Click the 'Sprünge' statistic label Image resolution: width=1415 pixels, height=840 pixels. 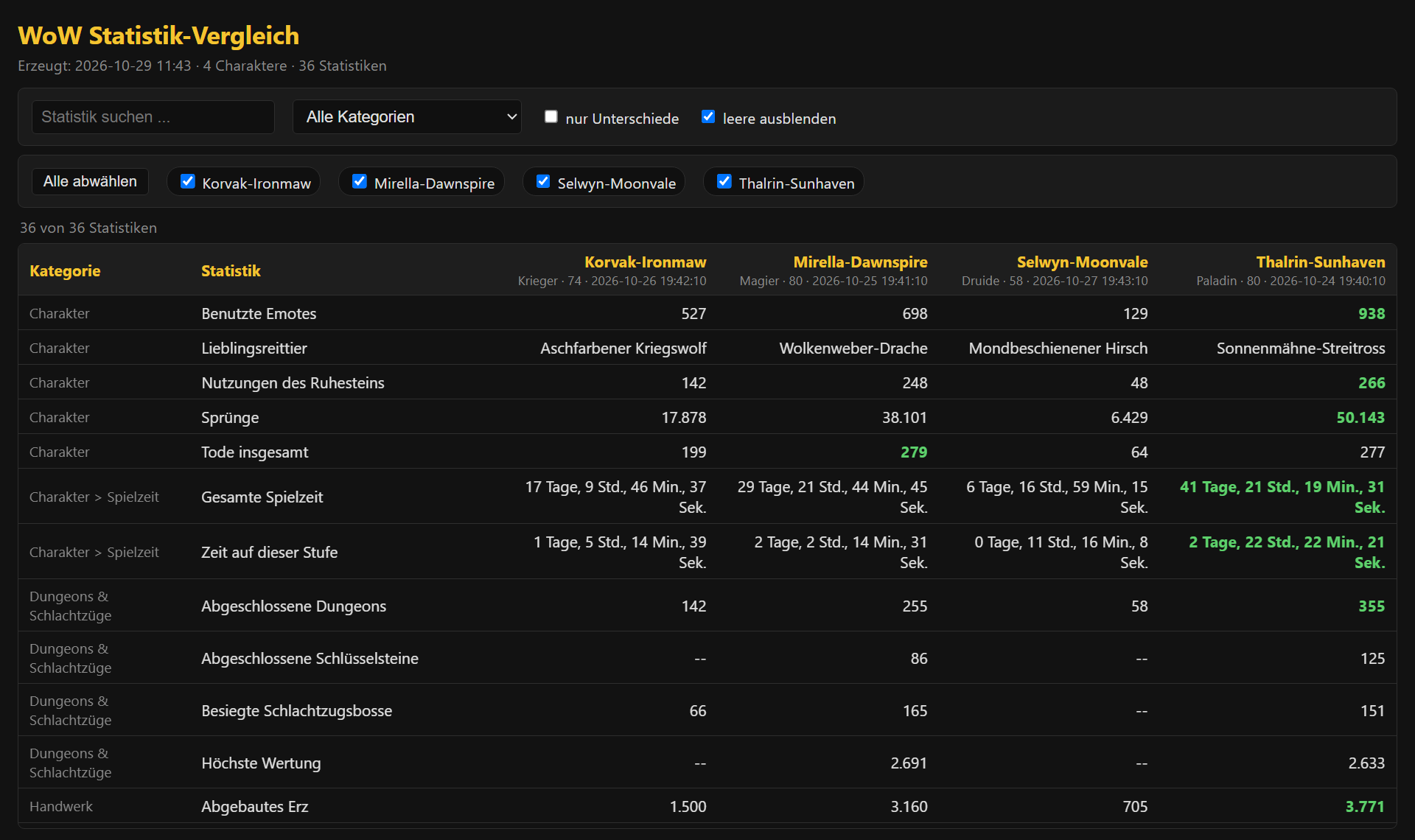tap(230, 417)
